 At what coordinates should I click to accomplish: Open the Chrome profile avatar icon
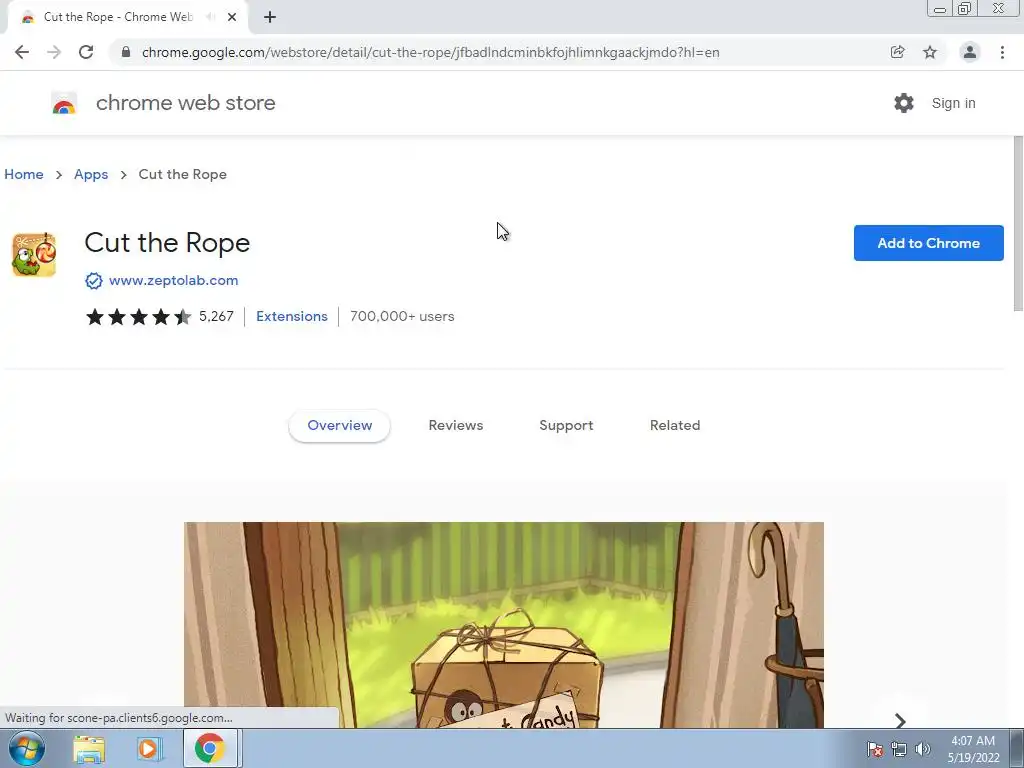click(x=970, y=52)
